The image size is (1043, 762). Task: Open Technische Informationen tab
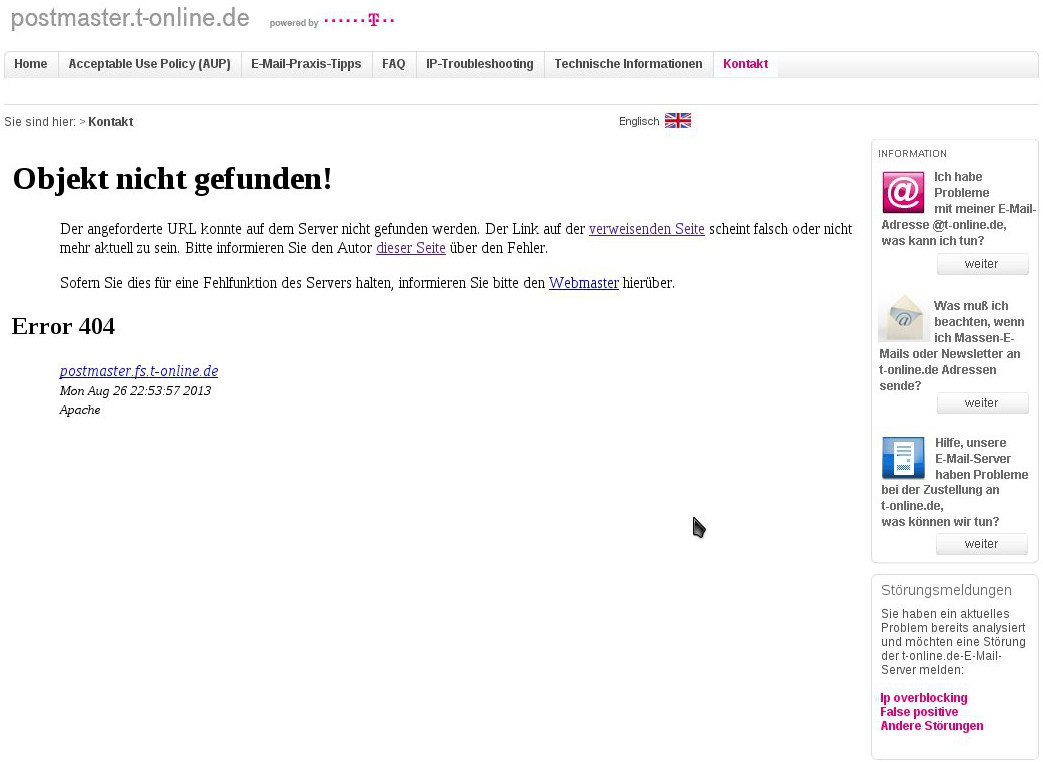[628, 64]
